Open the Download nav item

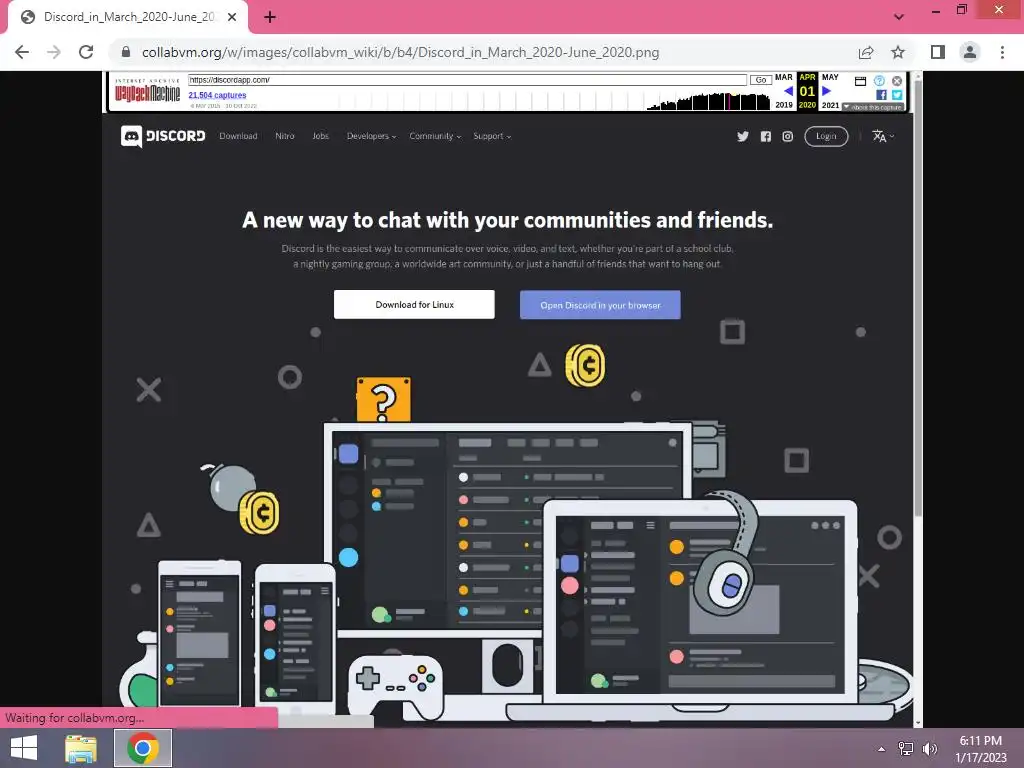pyautogui.click(x=238, y=136)
